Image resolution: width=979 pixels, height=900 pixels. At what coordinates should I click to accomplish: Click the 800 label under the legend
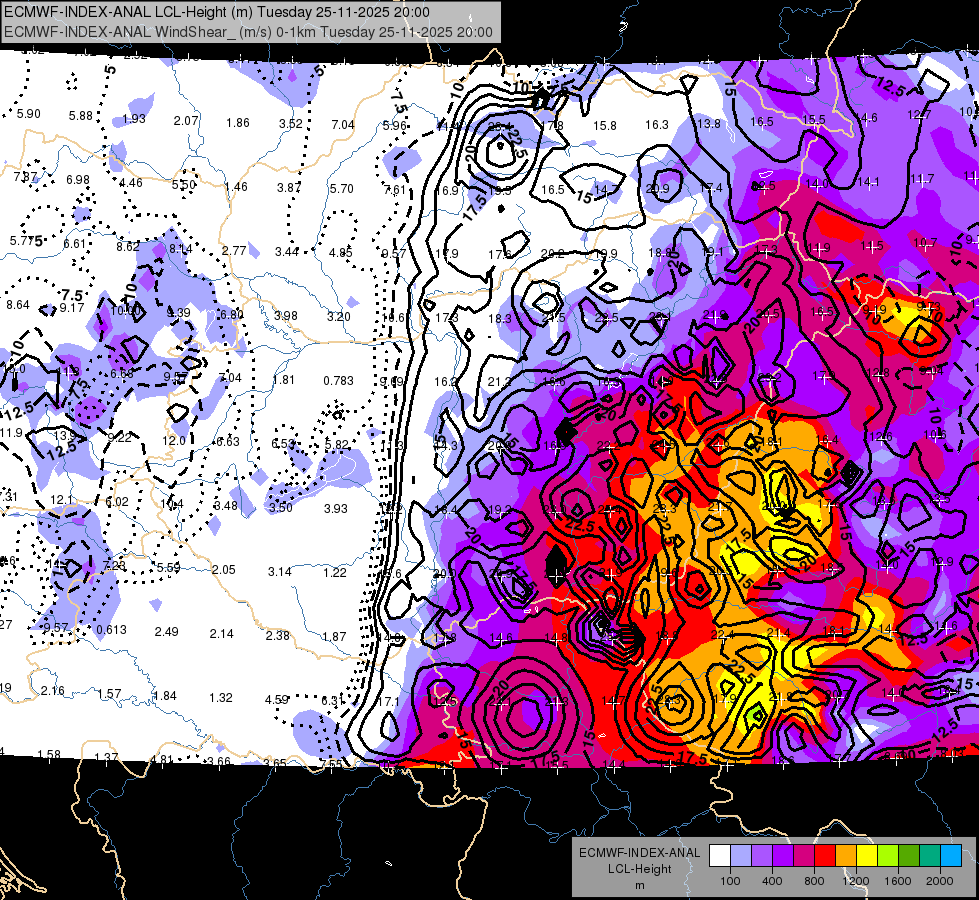[x=814, y=881]
